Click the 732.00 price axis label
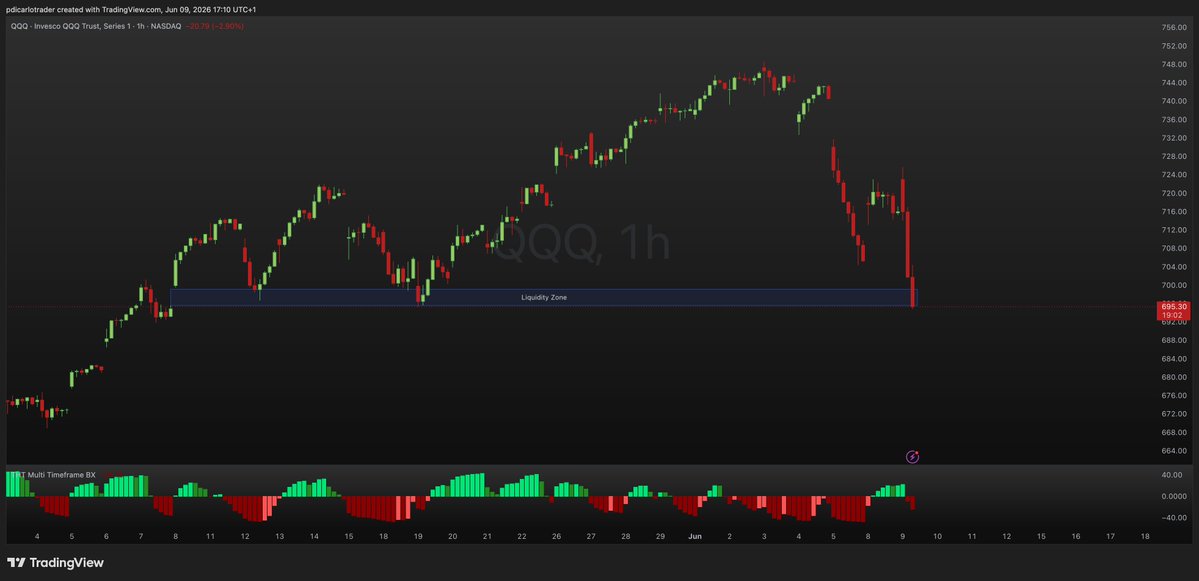The height and width of the screenshot is (581, 1199). click(x=1173, y=138)
